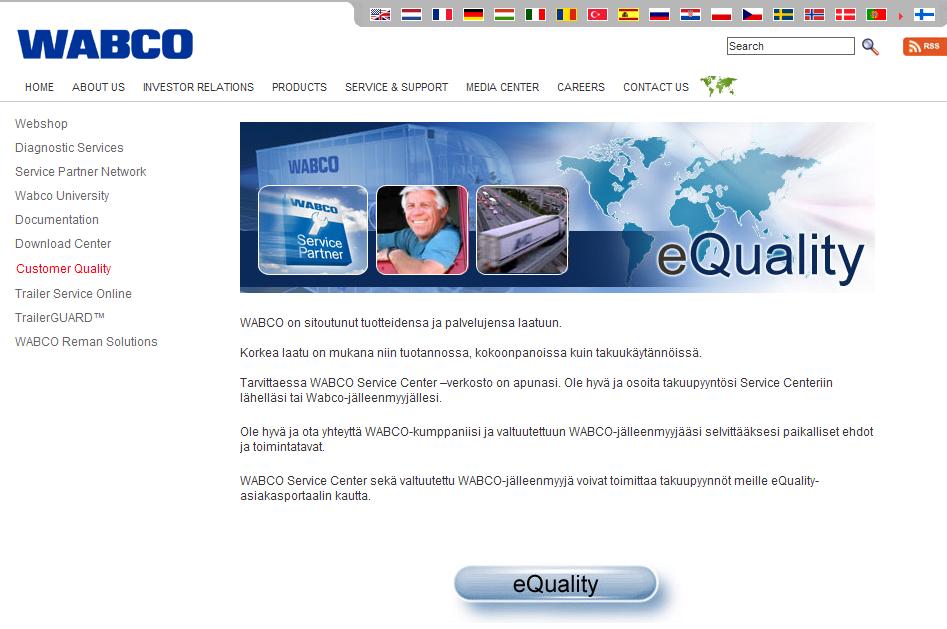Open the PRODUCTS menu
This screenshot has height=629, width=947.
point(299,87)
